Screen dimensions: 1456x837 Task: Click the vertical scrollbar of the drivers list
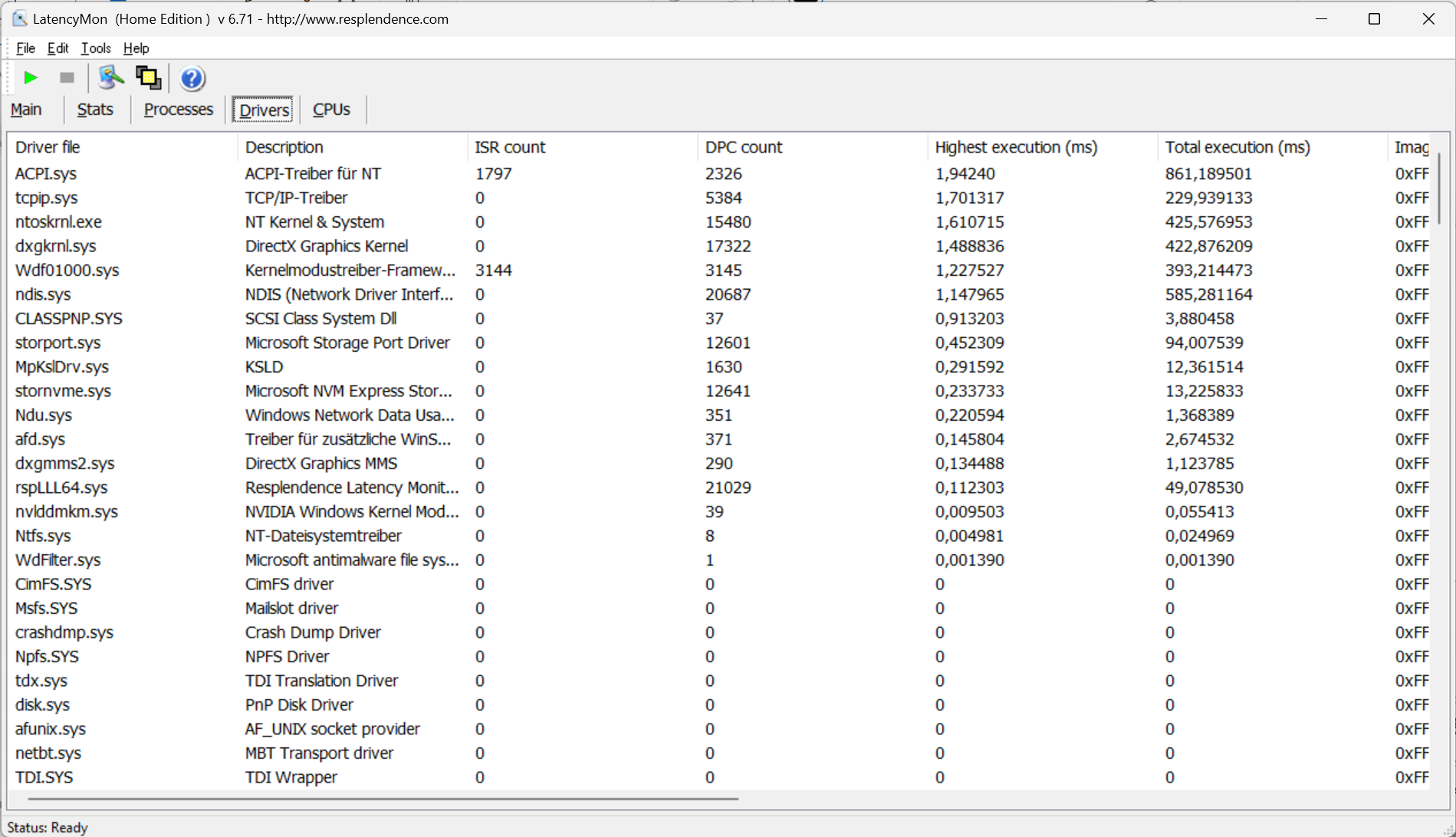point(1439,188)
